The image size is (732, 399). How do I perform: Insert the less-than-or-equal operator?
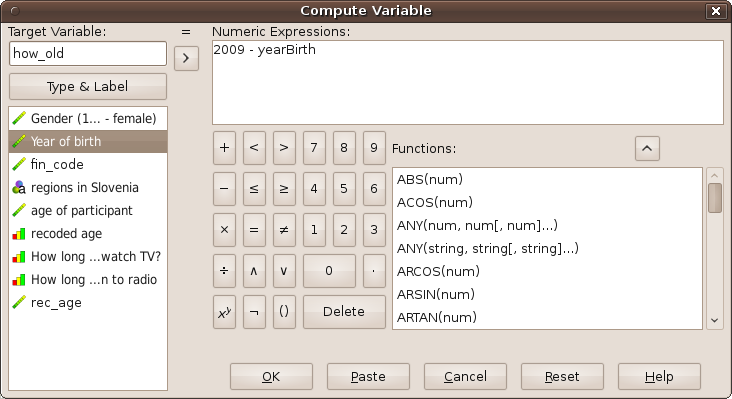(254, 189)
